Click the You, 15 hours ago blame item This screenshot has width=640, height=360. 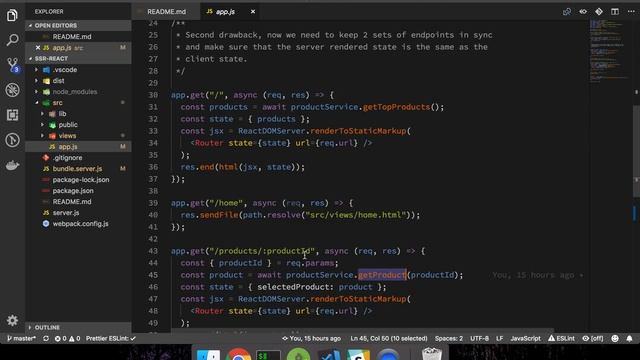[311, 338]
